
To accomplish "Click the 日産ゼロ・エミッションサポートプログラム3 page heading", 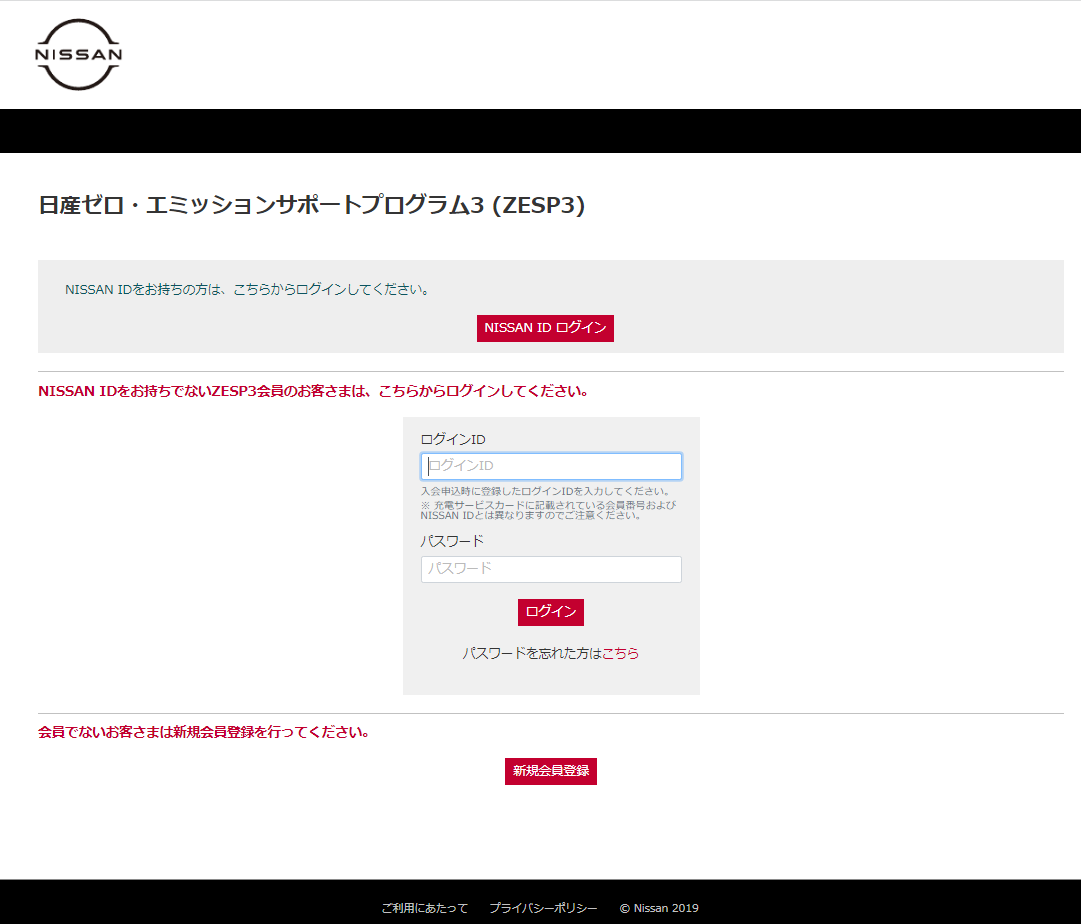I will 311,205.
